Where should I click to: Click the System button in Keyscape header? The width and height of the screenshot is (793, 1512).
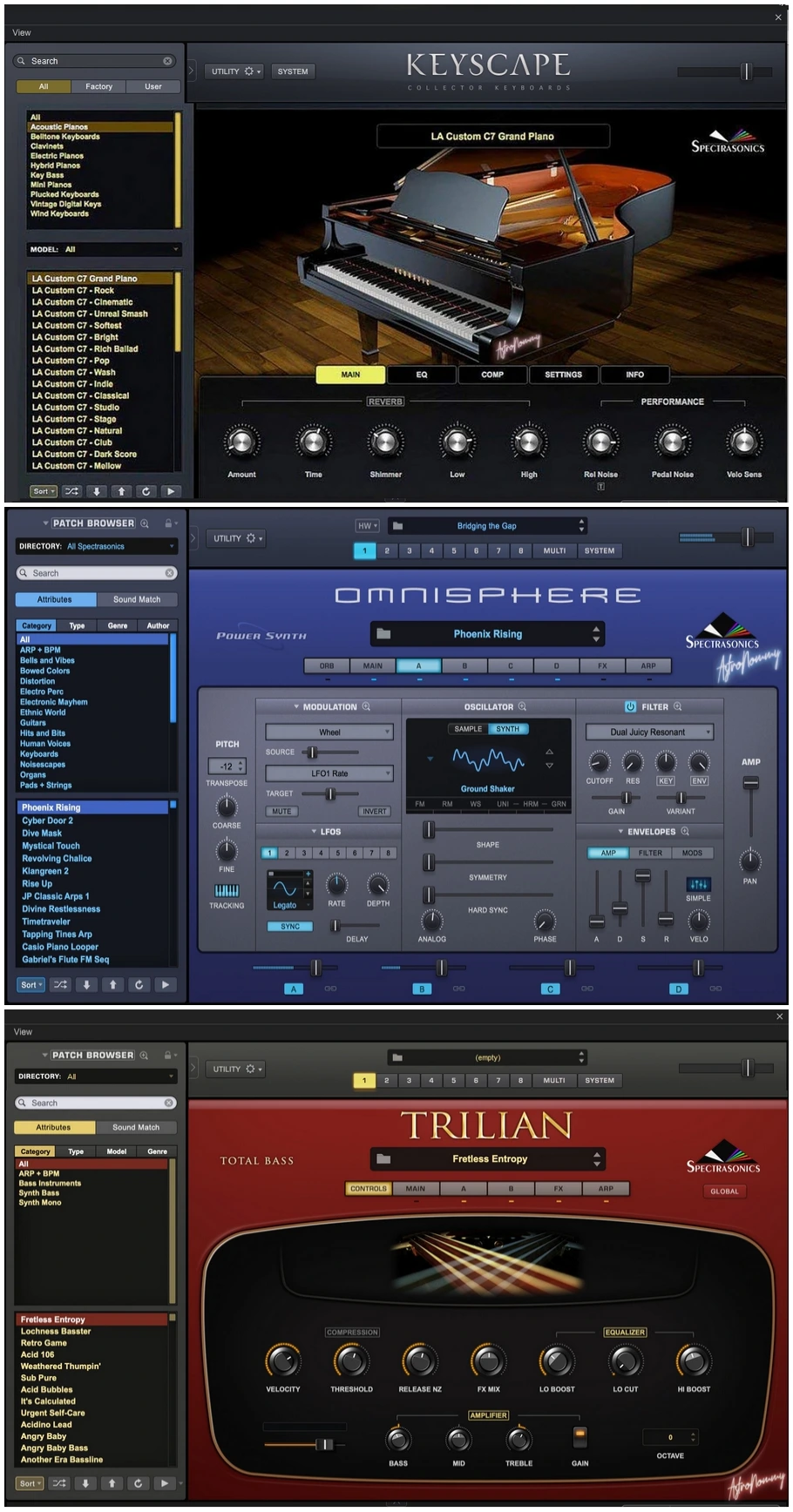(293, 71)
